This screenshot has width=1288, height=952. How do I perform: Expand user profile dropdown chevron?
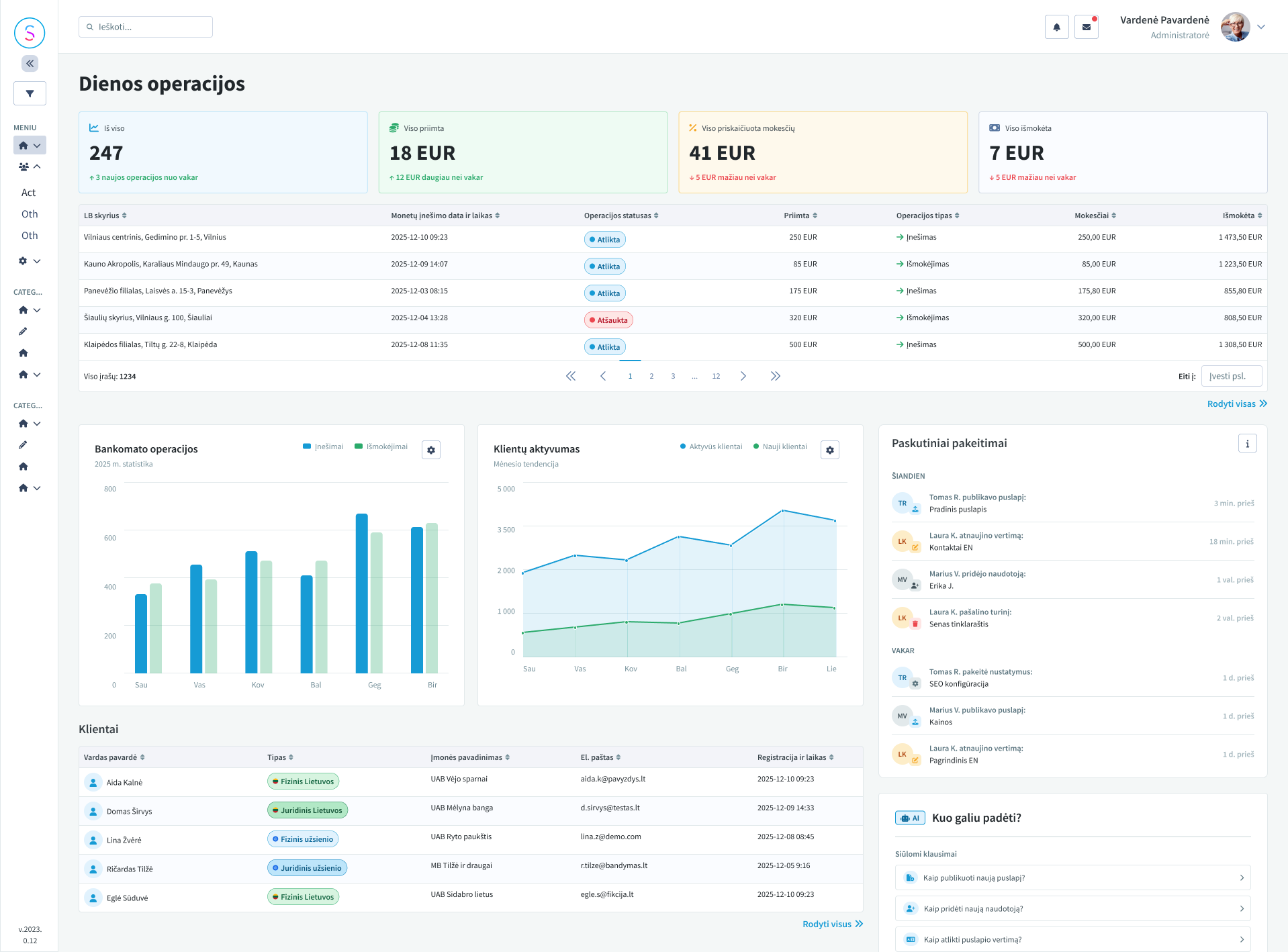pos(1261,27)
